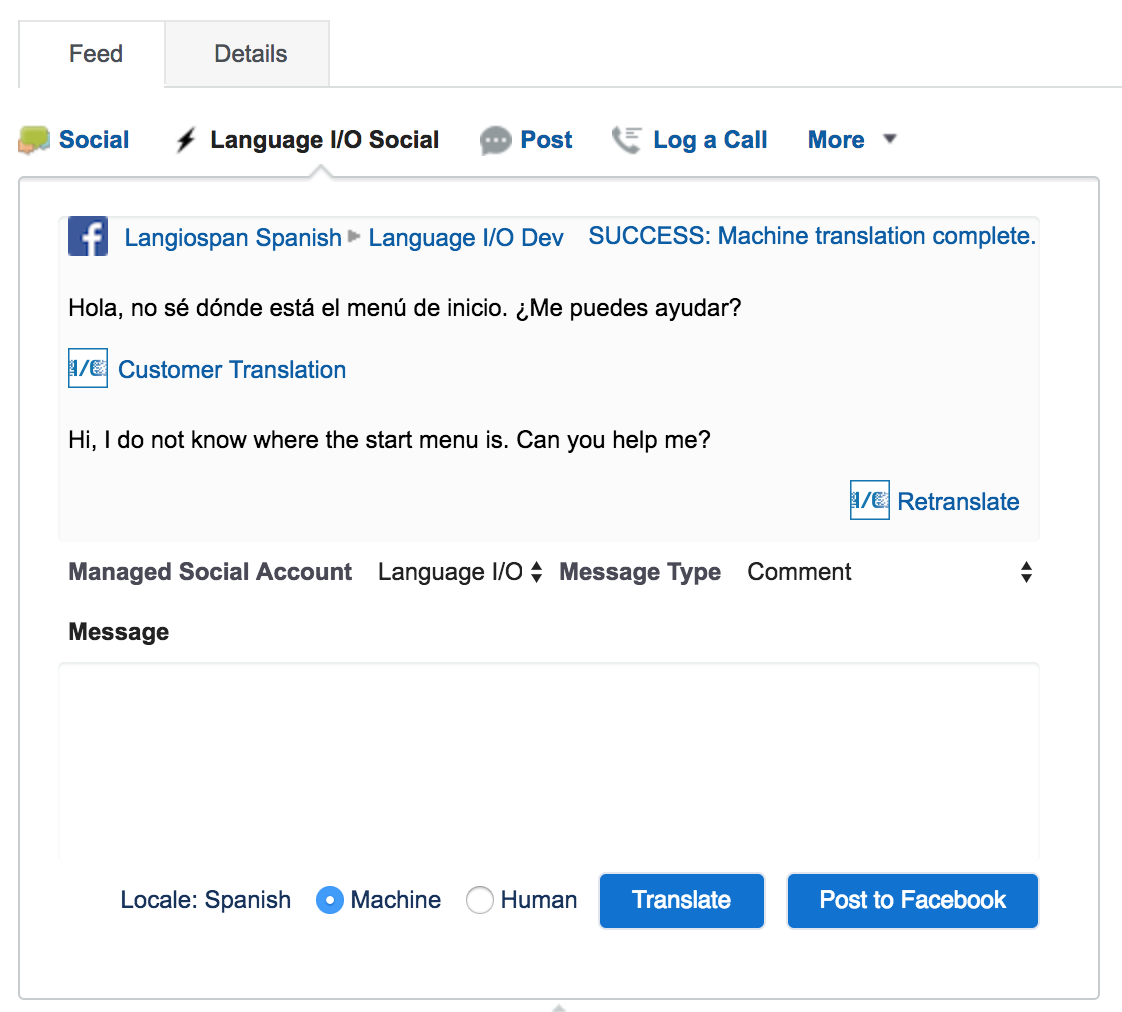Switch to the Details tab
1122x1012 pixels.
tap(250, 54)
